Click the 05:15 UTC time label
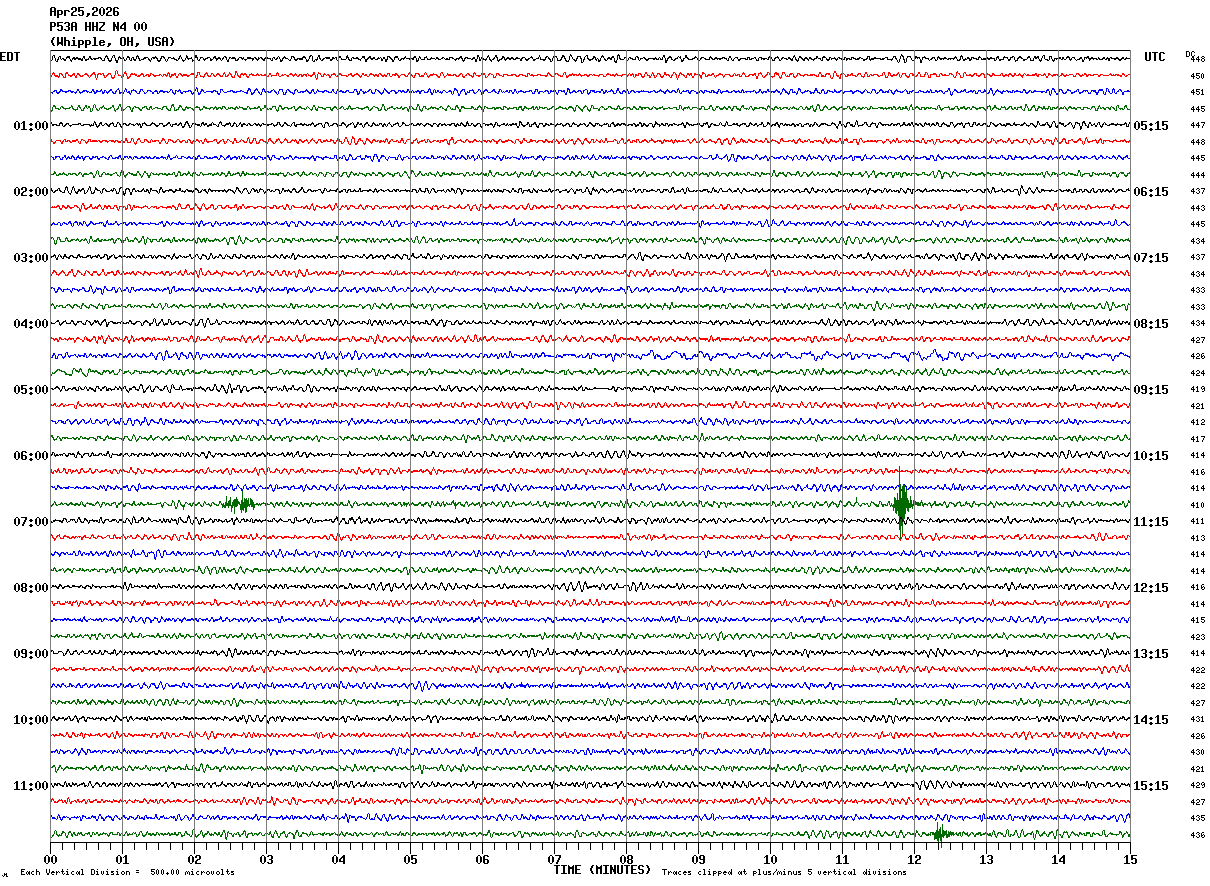This screenshot has width=1210, height=886. (x=1151, y=126)
